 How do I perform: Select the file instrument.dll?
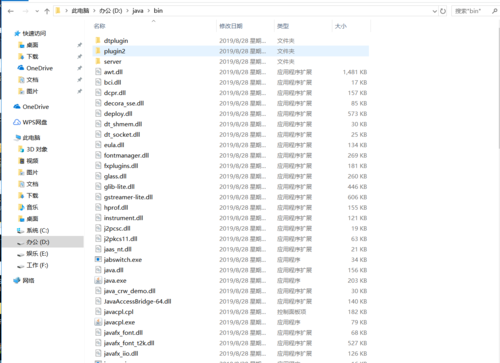[x=123, y=218]
